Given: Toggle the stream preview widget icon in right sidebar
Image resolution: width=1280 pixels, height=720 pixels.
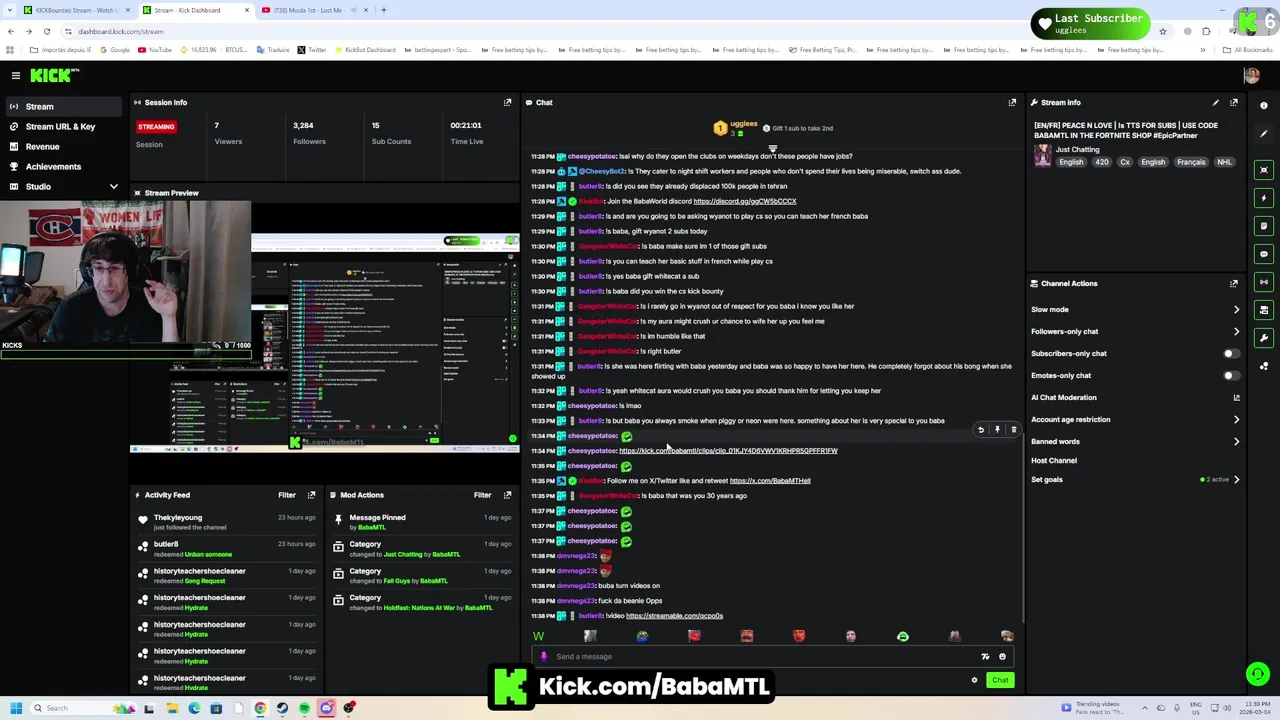Looking at the screenshot, I should 1264,170.
